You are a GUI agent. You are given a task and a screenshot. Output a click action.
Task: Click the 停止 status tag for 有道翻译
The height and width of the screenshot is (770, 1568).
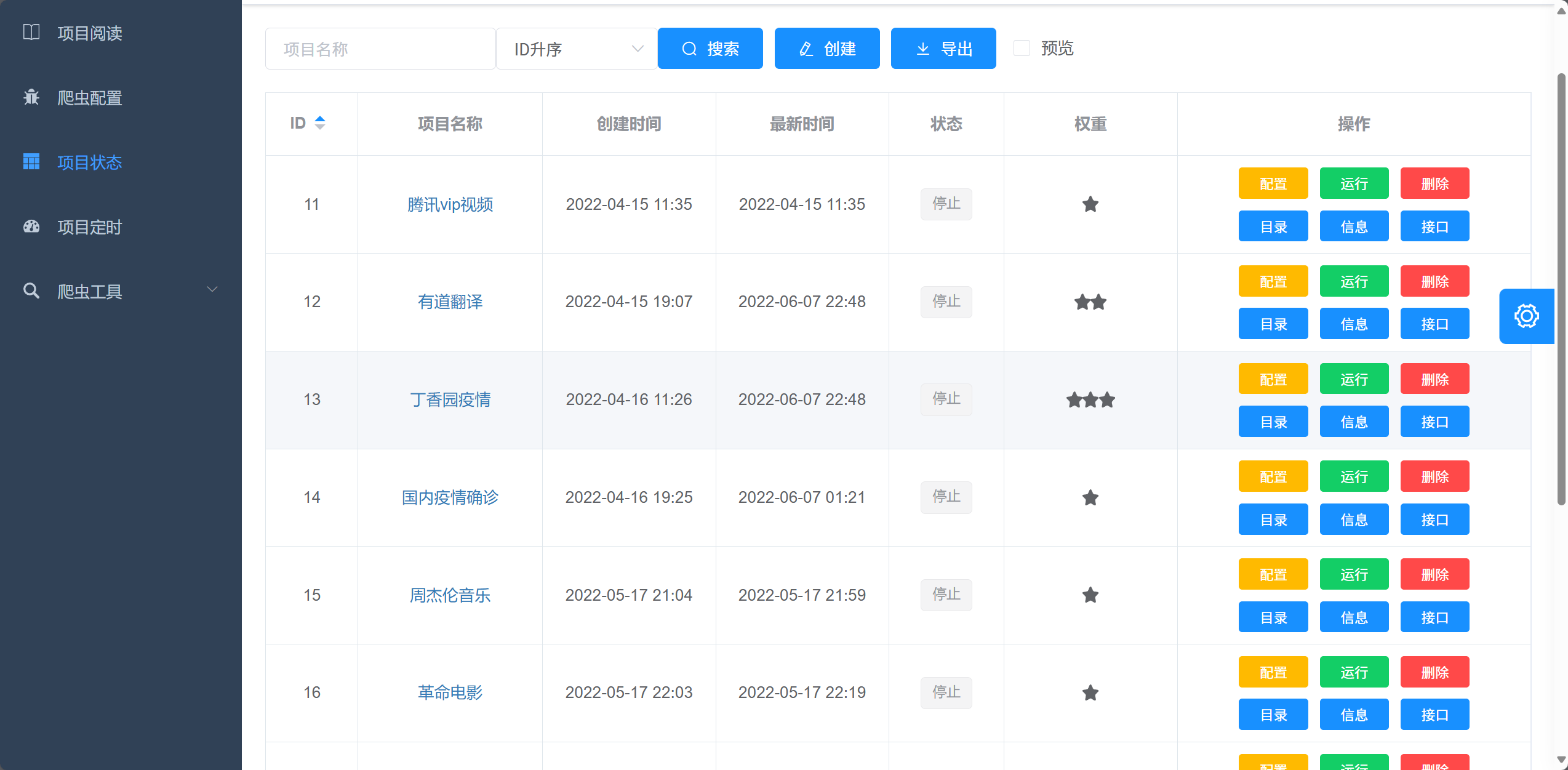coord(946,302)
